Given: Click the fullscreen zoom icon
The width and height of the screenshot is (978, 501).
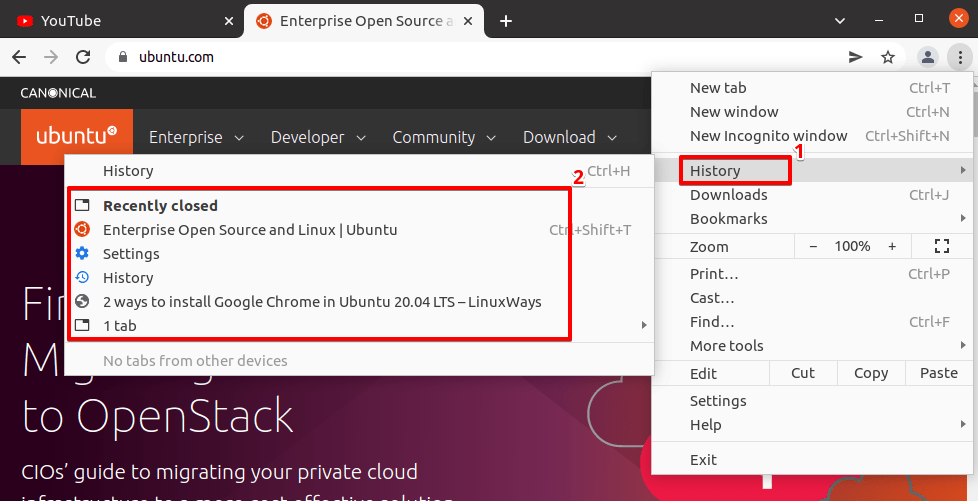Looking at the screenshot, I should [942, 246].
